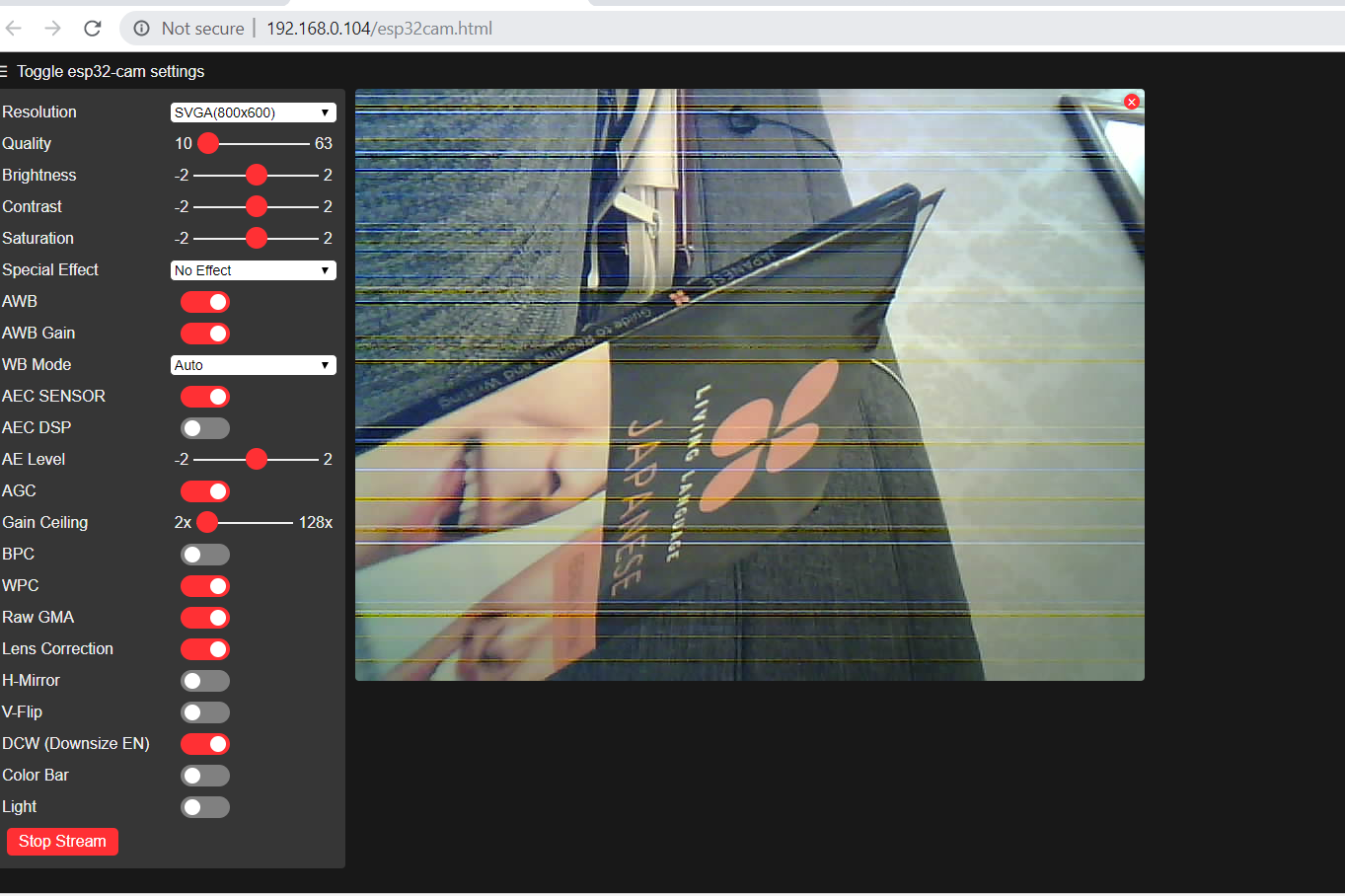1345x896 pixels.
Task: Open the Resolution dropdown
Action: tap(253, 112)
